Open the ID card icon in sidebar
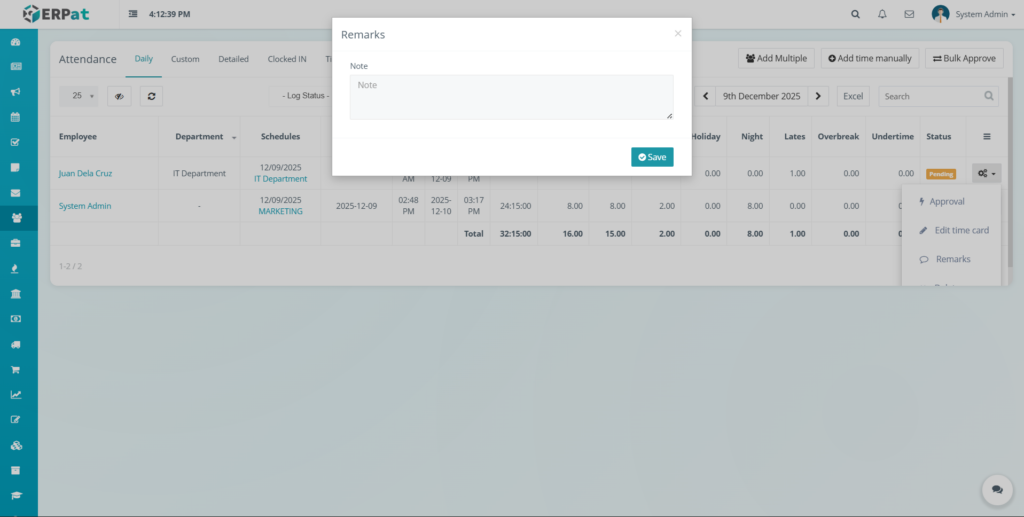Screen dimensions: 1024x517 [x=16, y=67]
